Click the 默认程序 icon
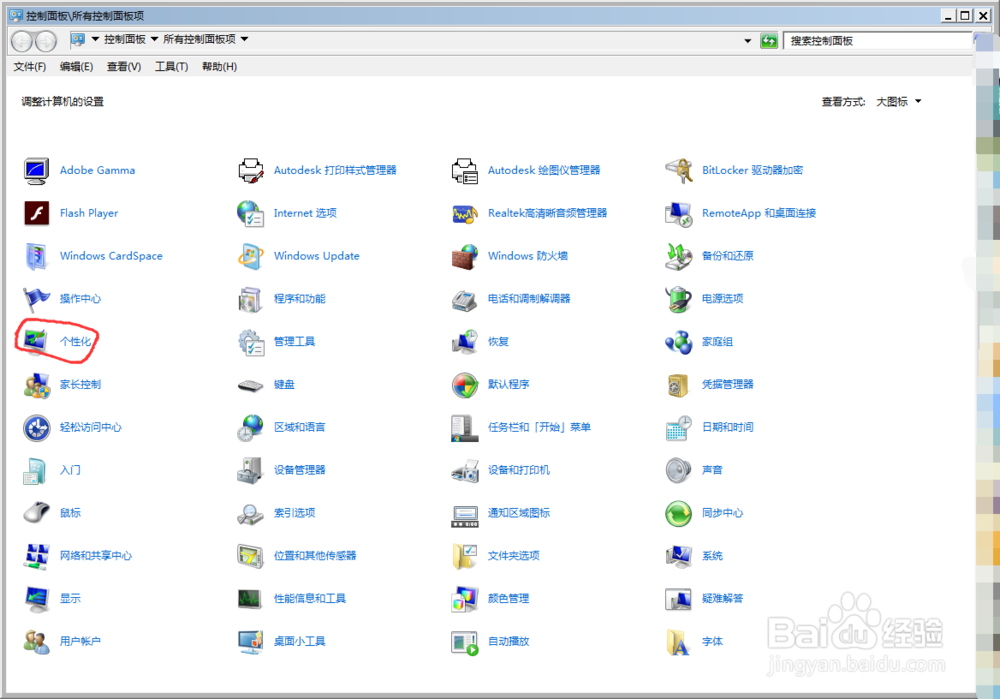 pos(465,385)
